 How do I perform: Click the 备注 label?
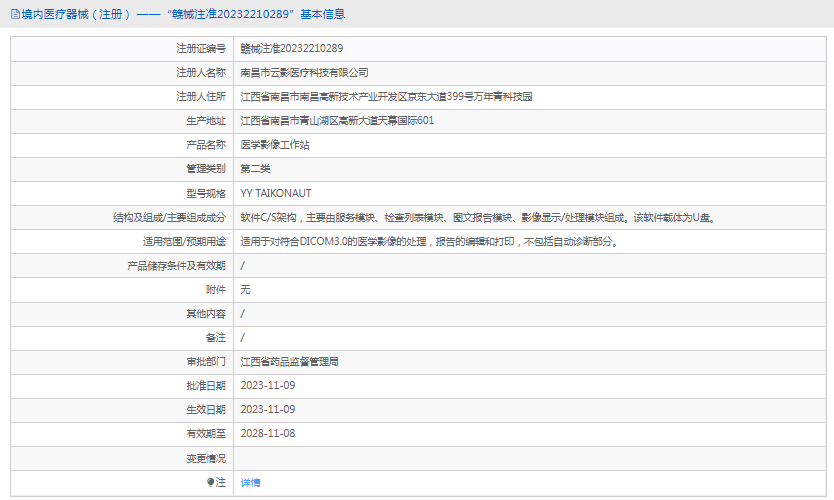point(216,338)
